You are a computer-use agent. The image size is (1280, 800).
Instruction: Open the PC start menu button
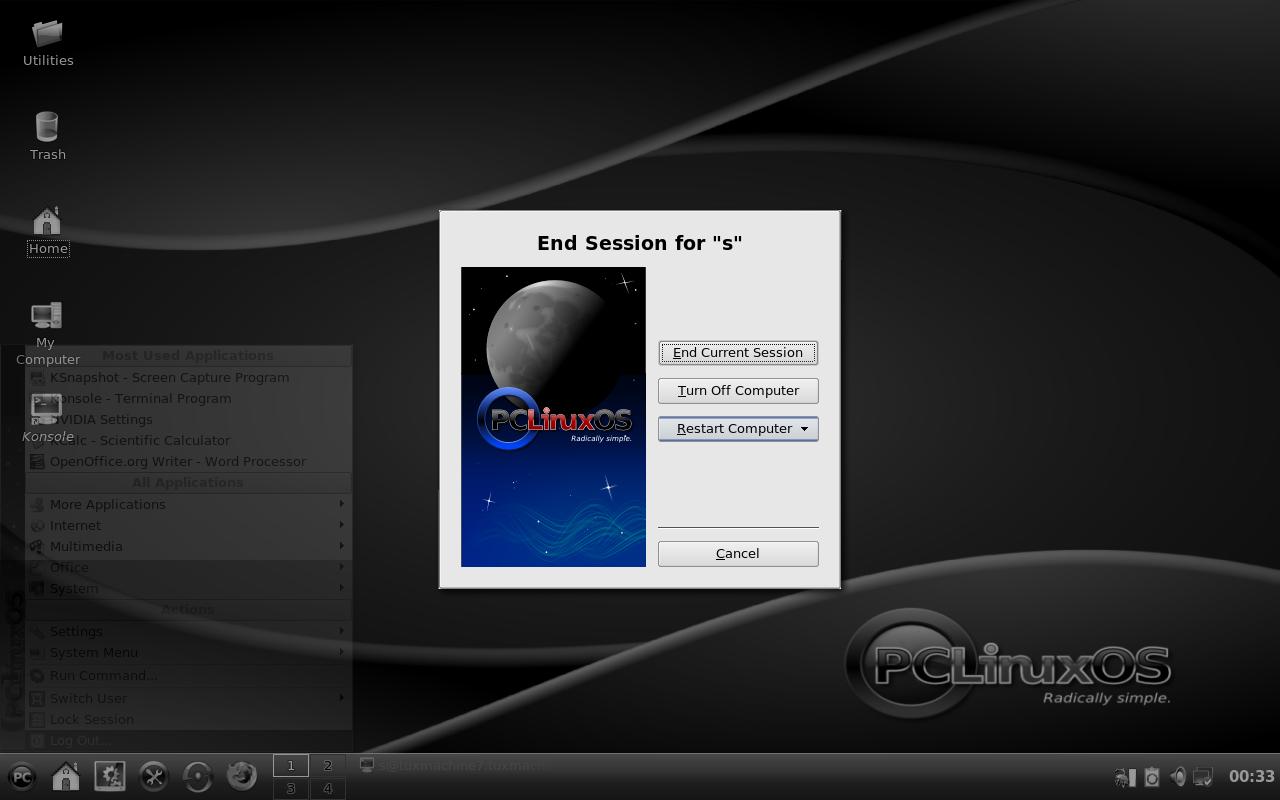tap(22, 776)
